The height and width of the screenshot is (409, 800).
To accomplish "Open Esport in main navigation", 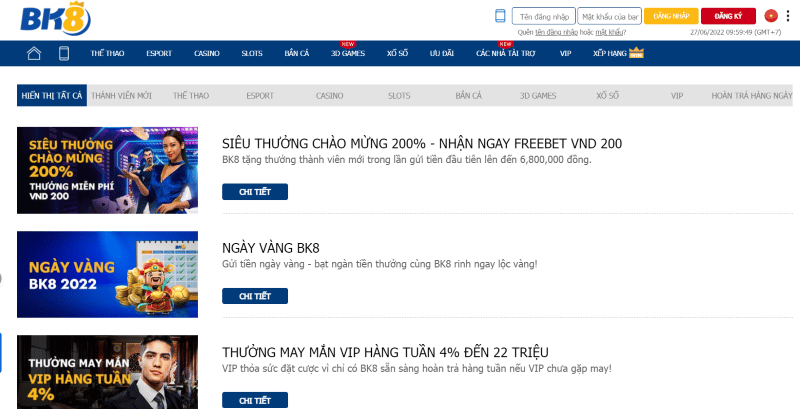I will tap(159, 53).
